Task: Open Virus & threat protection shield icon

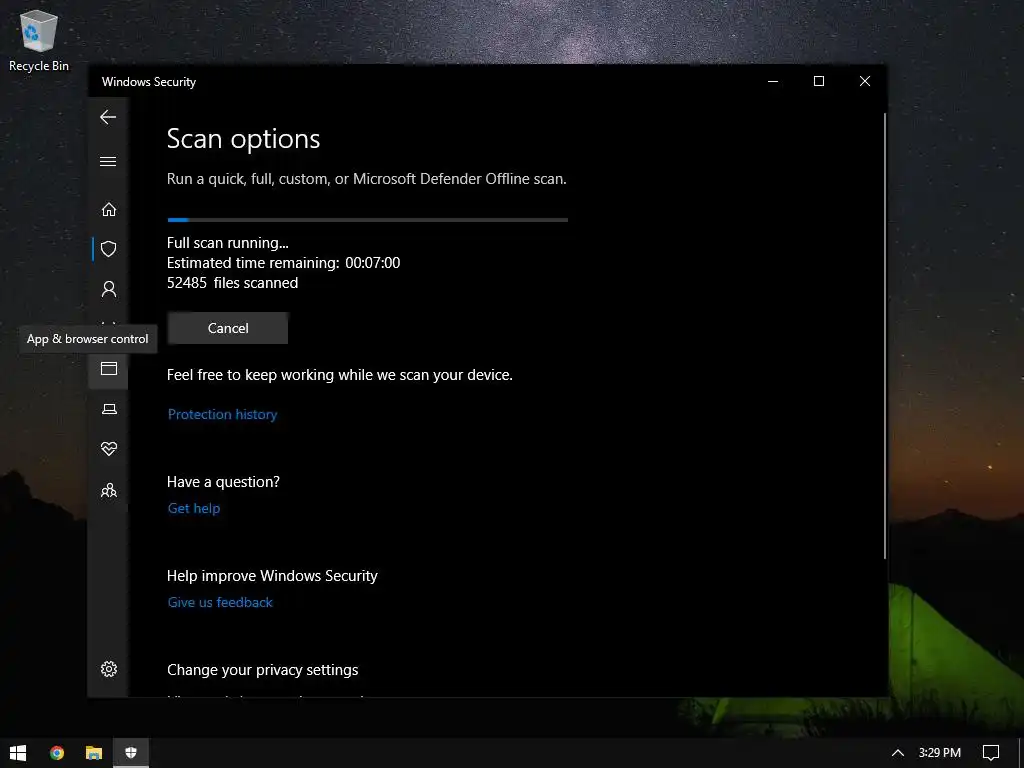Action: point(108,249)
